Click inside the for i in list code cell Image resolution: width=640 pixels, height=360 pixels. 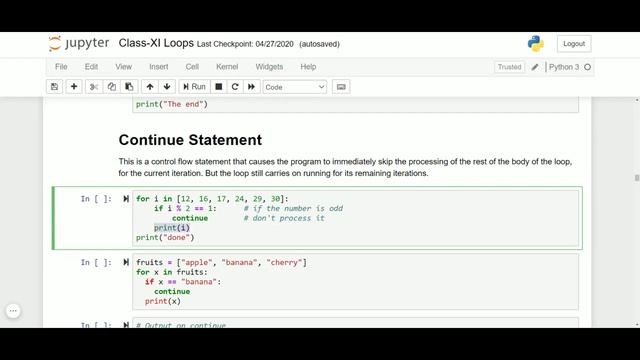coord(355,218)
